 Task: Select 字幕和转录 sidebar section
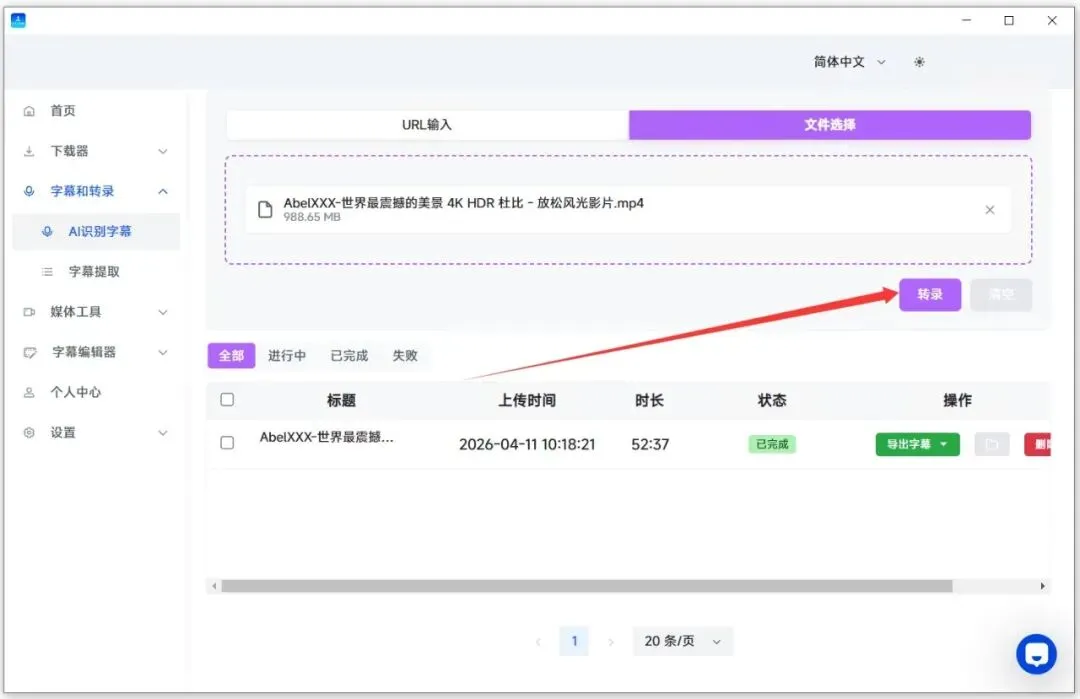[x=95, y=191]
